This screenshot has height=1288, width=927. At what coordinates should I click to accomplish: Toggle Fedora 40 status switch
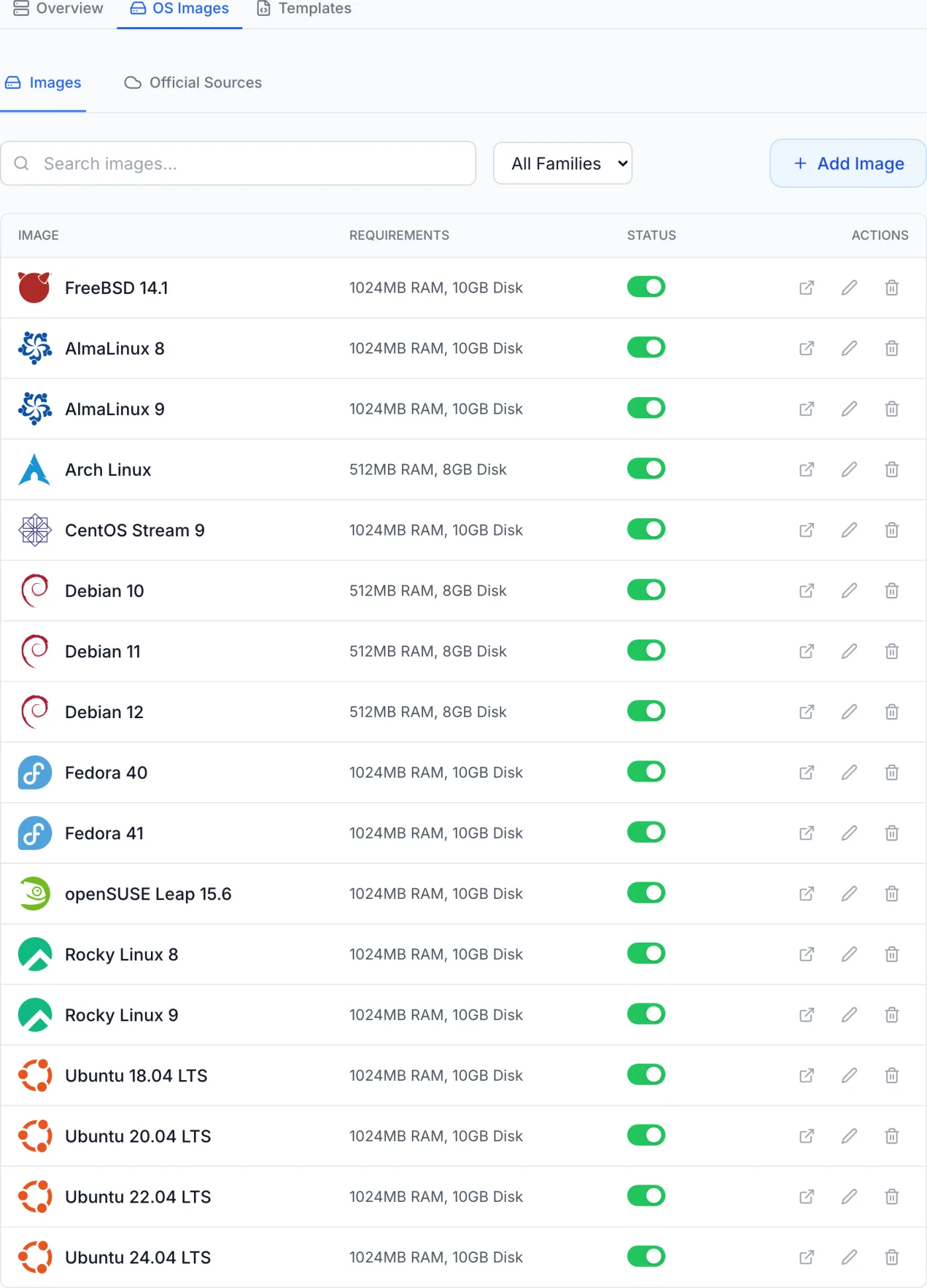(x=646, y=772)
